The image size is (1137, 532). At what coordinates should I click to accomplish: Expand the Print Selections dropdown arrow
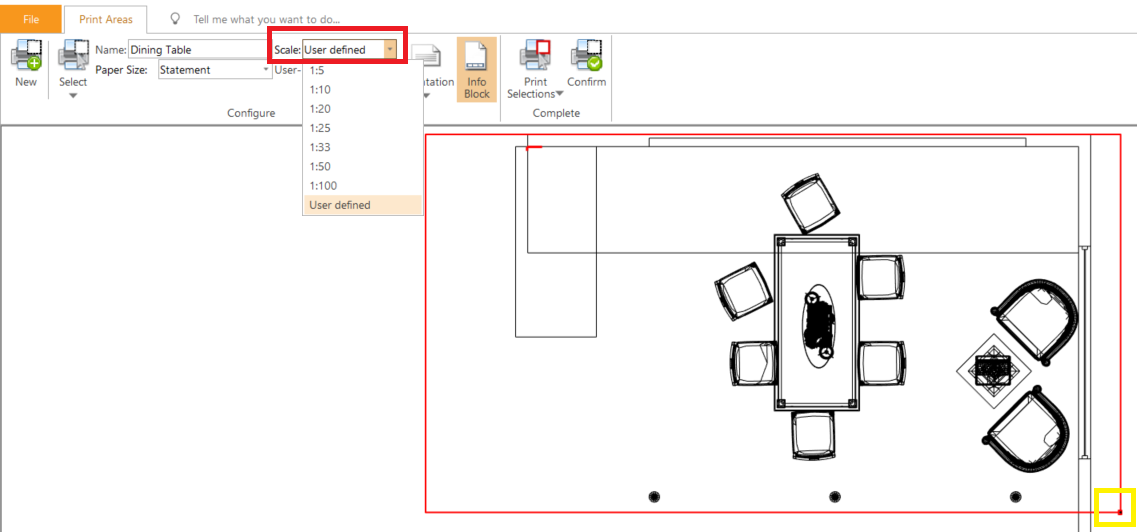coord(559,94)
